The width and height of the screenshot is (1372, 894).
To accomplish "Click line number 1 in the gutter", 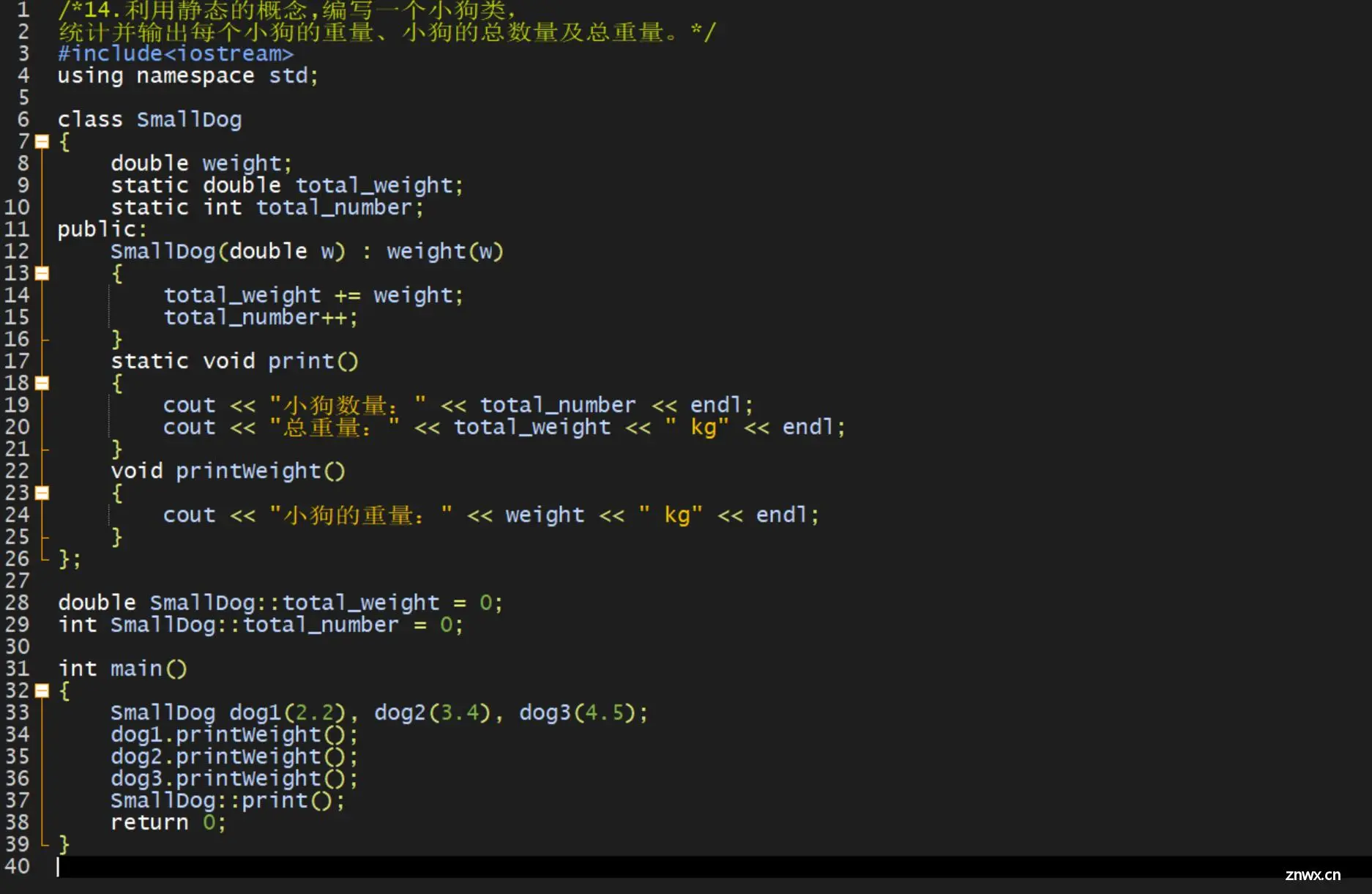I will point(23,10).
